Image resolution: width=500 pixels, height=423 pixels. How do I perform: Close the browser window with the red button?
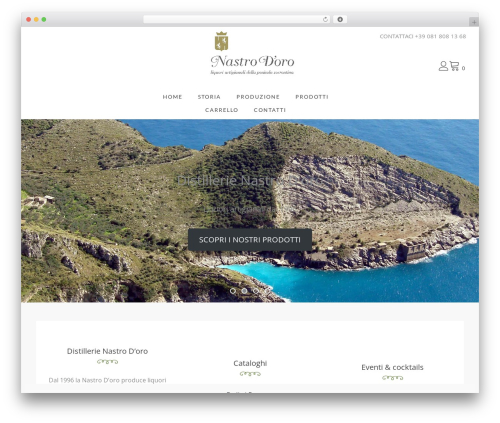[x=29, y=19]
